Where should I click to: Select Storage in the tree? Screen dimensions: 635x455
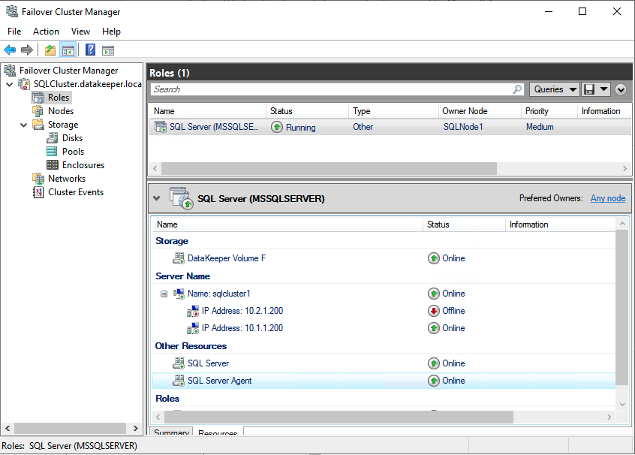point(63,125)
